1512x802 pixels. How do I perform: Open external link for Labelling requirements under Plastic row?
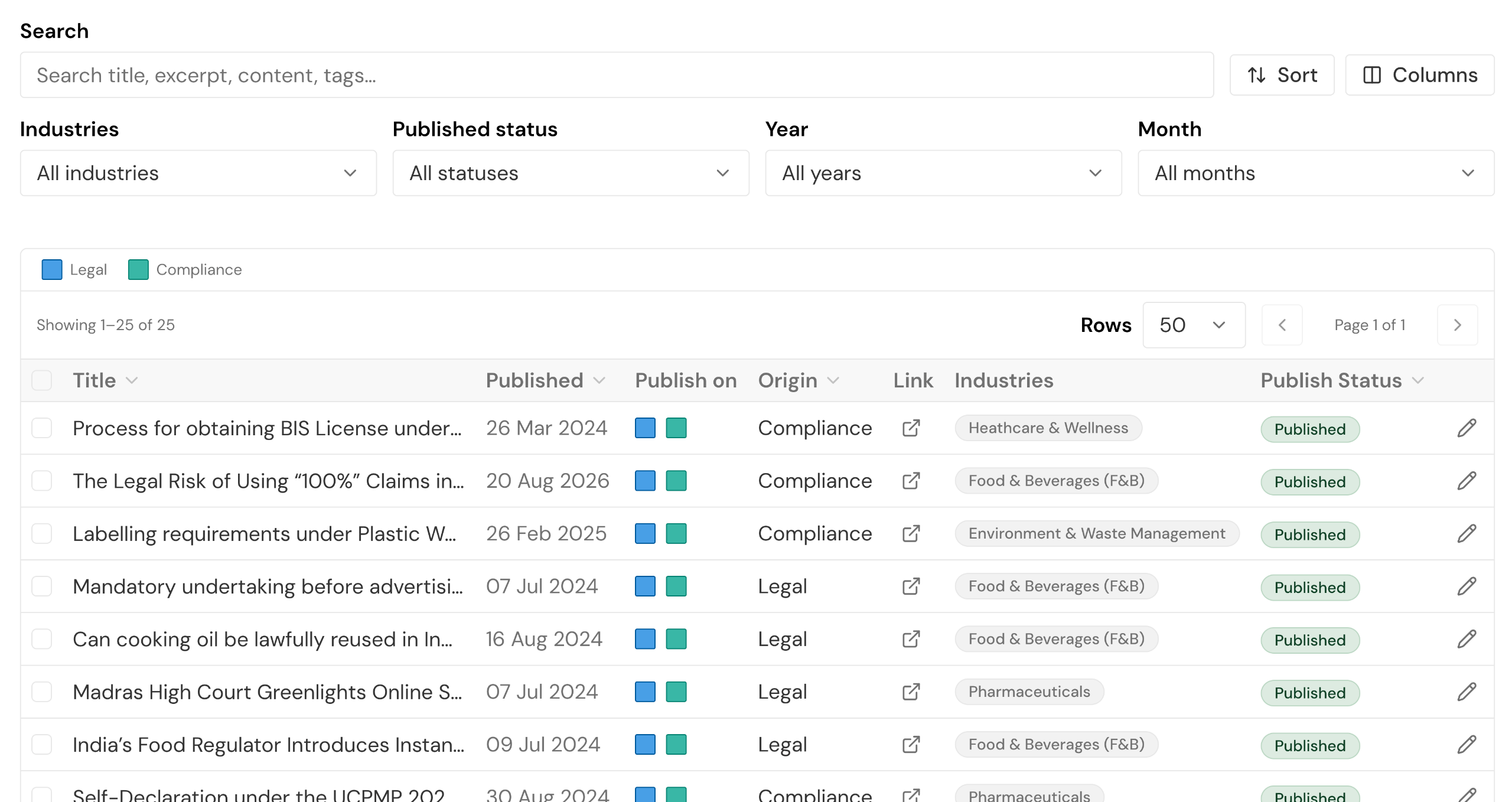pyautogui.click(x=911, y=533)
